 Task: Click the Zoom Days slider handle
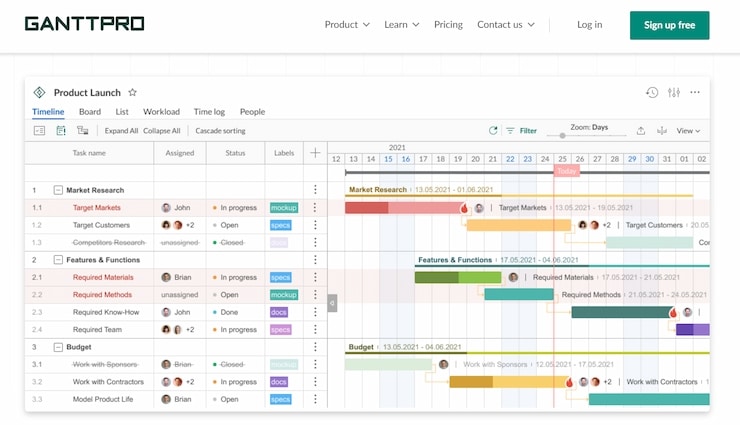(563, 134)
